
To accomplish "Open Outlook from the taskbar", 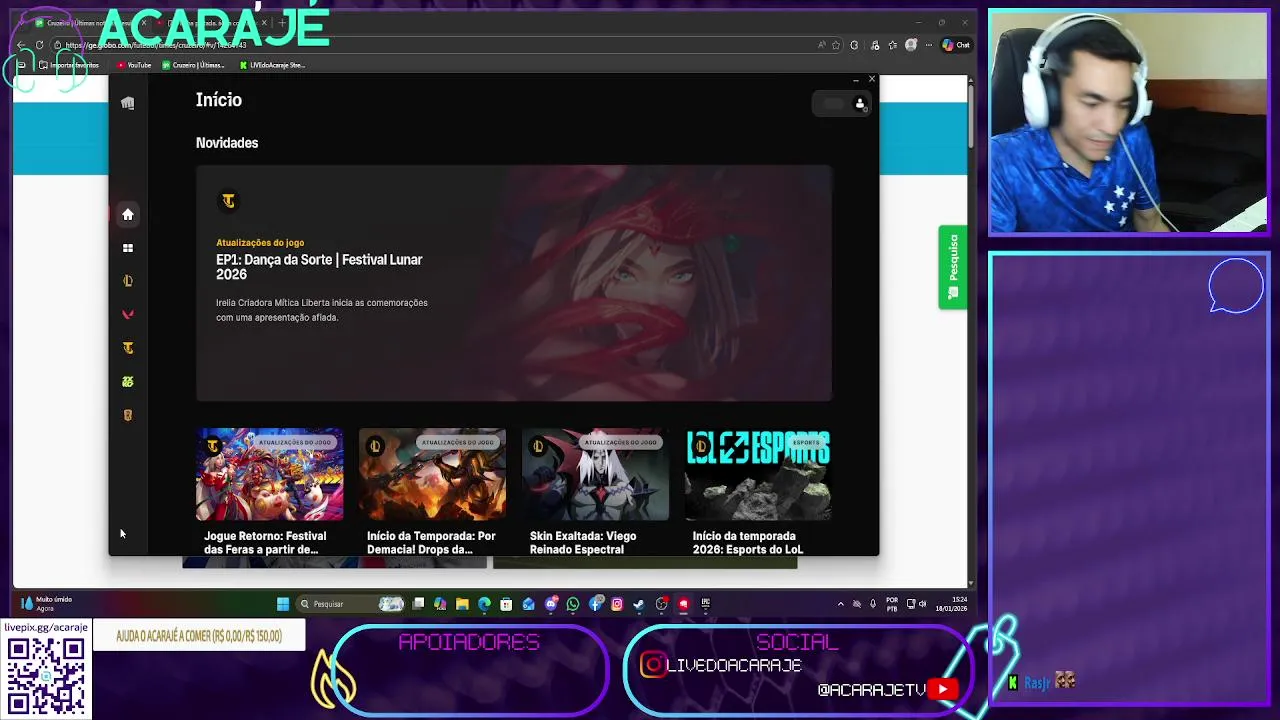I will coord(528,603).
